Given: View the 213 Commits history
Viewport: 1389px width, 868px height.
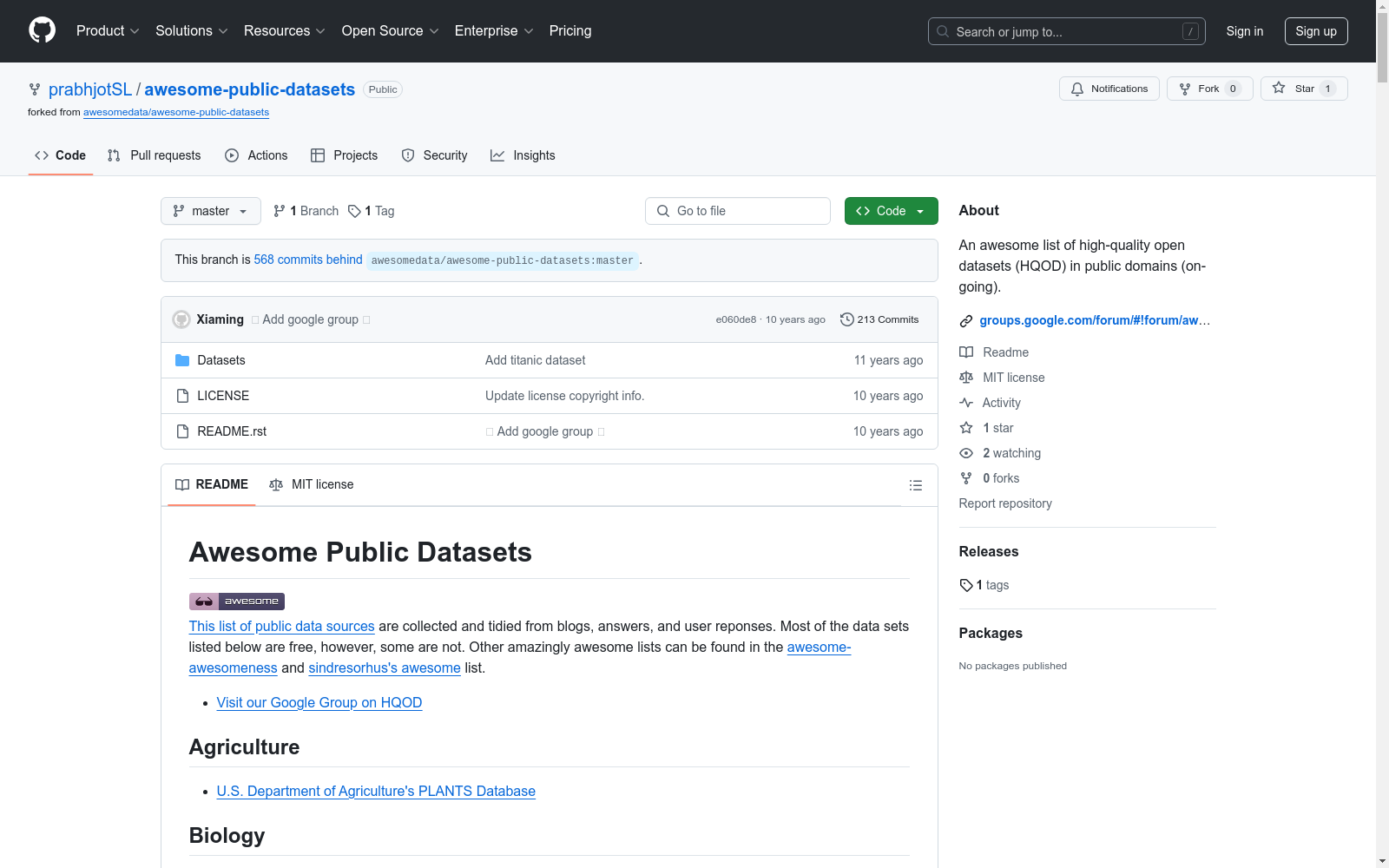Looking at the screenshot, I should [x=879, y=319].
